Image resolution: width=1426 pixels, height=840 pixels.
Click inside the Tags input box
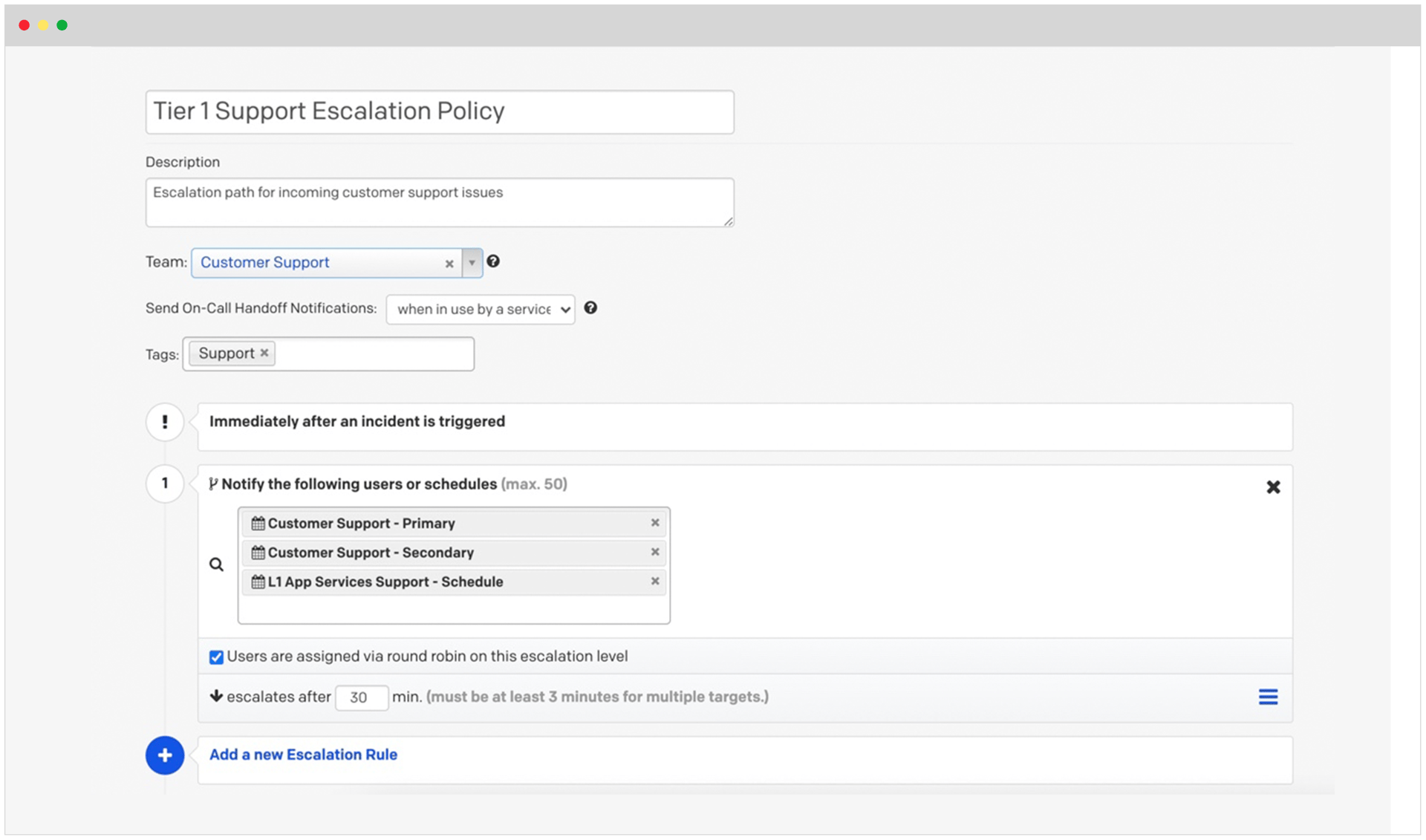pos(374,354)
